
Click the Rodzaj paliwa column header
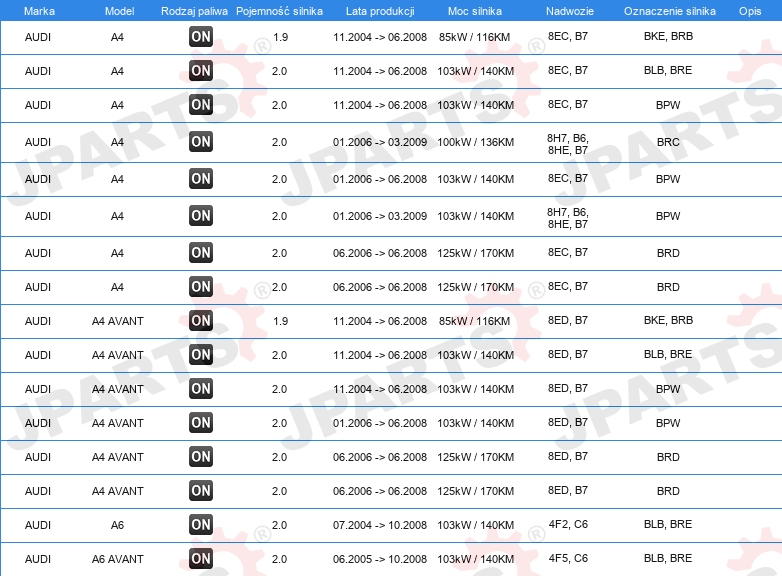pos(194,11)
